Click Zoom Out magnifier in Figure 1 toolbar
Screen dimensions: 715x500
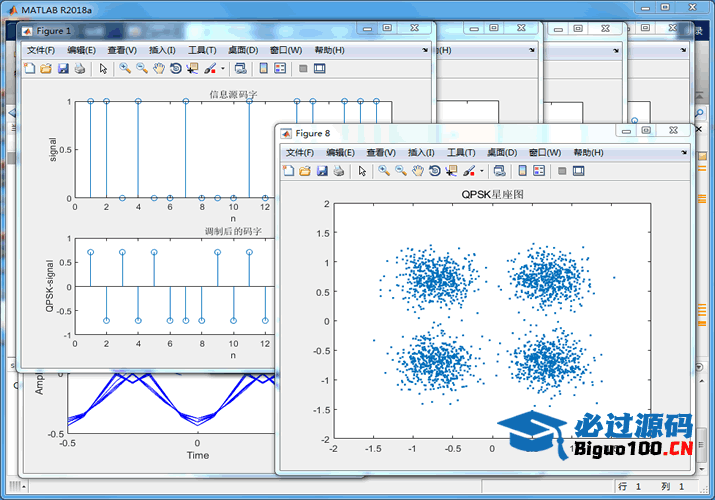click(x=142, y=69)
